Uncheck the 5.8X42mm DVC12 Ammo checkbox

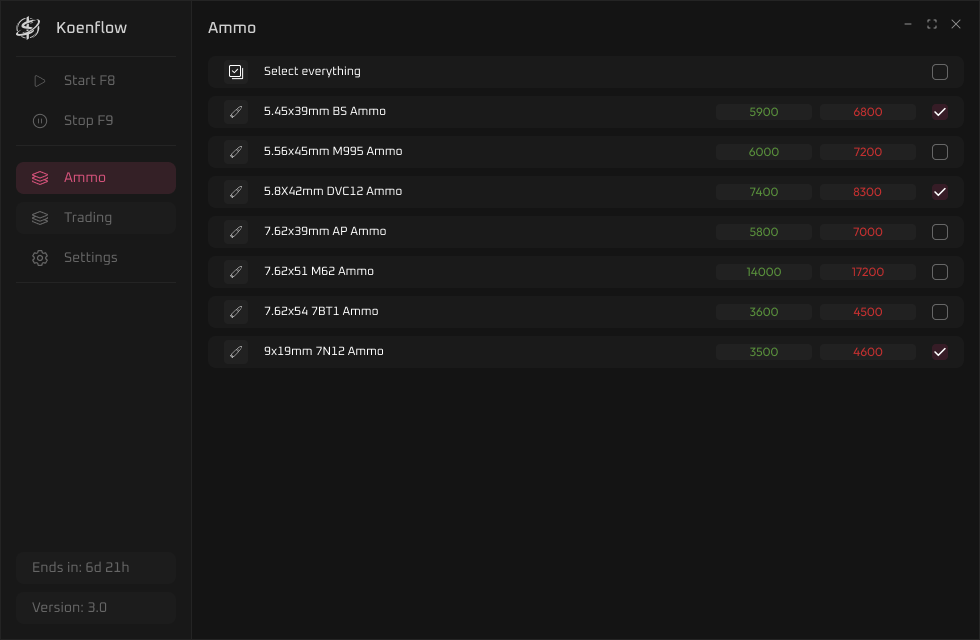[939, 192]
